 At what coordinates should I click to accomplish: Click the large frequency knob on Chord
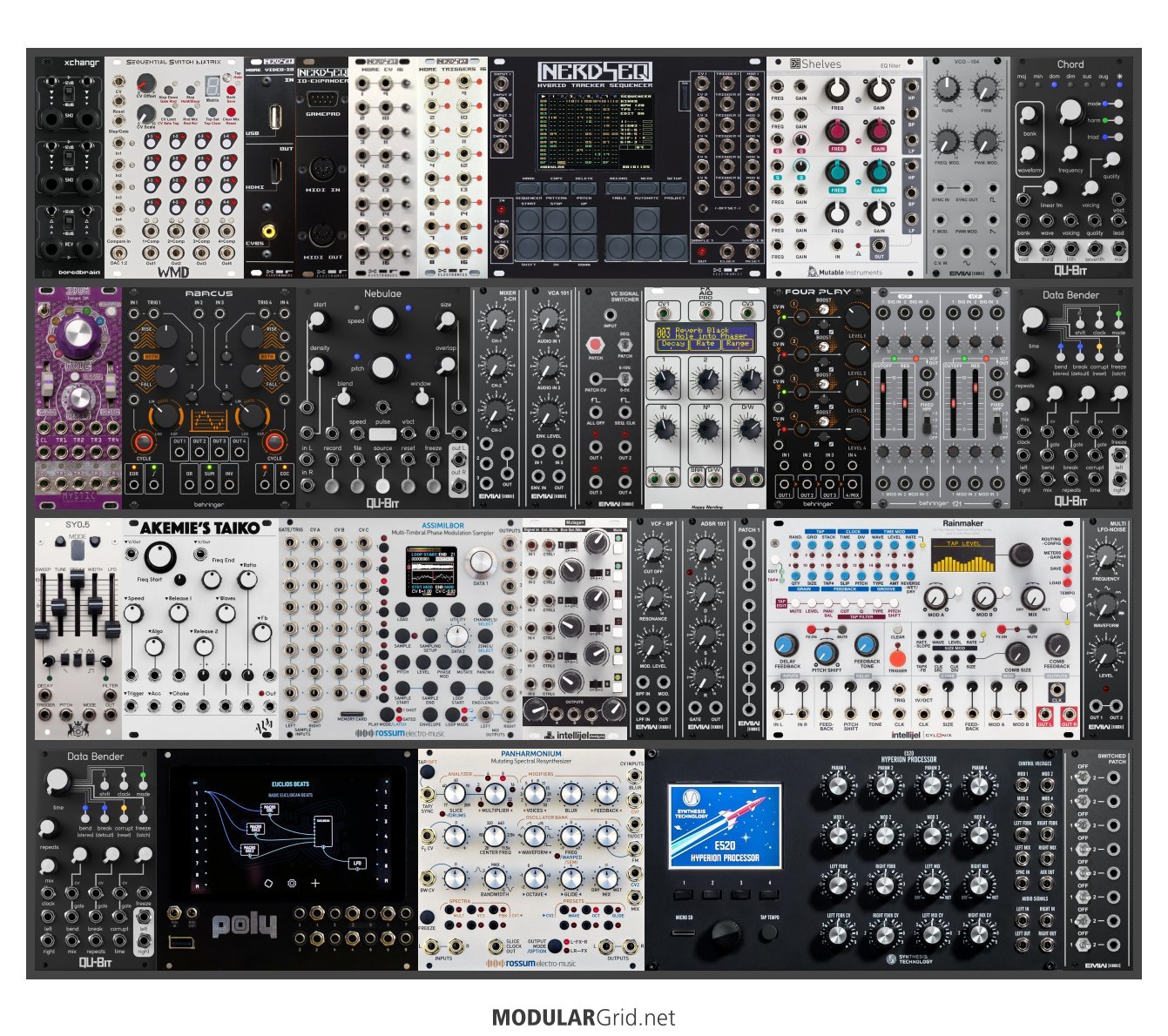coord(1070,111)
